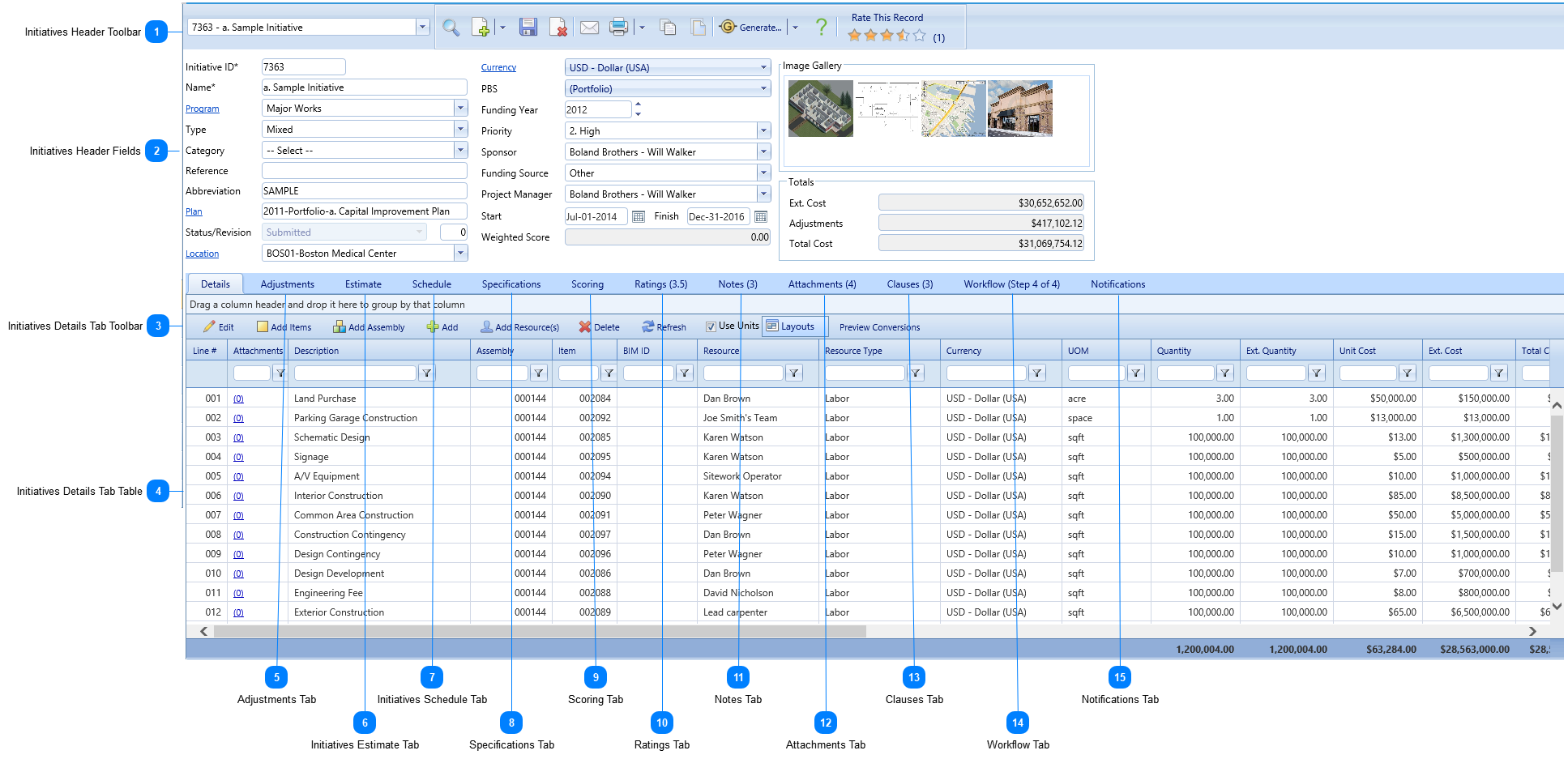Rate the record with the first star
Image resolution: width=1568 pixels, height=759 pixels.
point(854,36)
